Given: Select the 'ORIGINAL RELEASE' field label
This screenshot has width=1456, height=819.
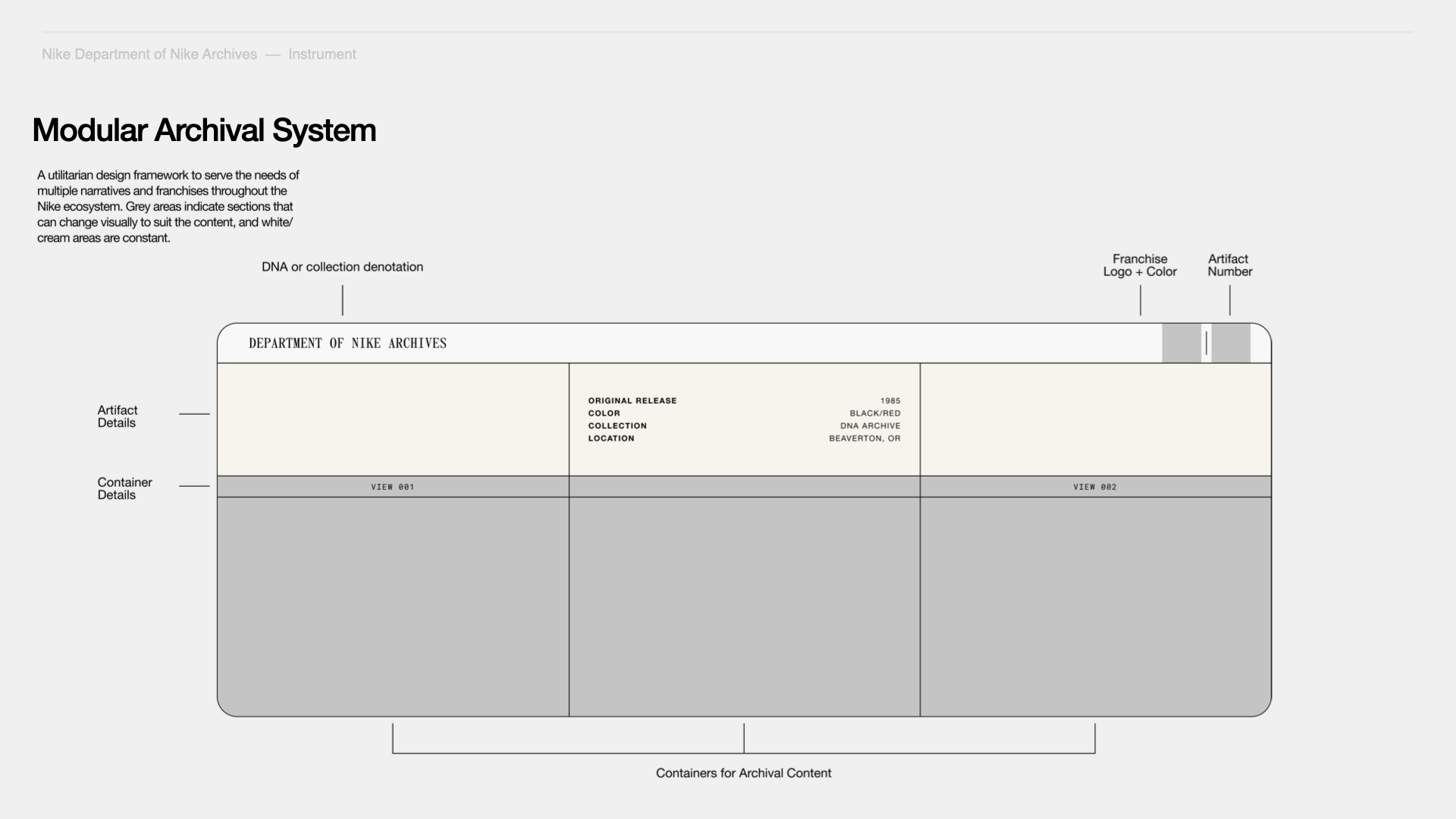Looking at the screenshot, I should pyautogui.click(x=632, y=401).
